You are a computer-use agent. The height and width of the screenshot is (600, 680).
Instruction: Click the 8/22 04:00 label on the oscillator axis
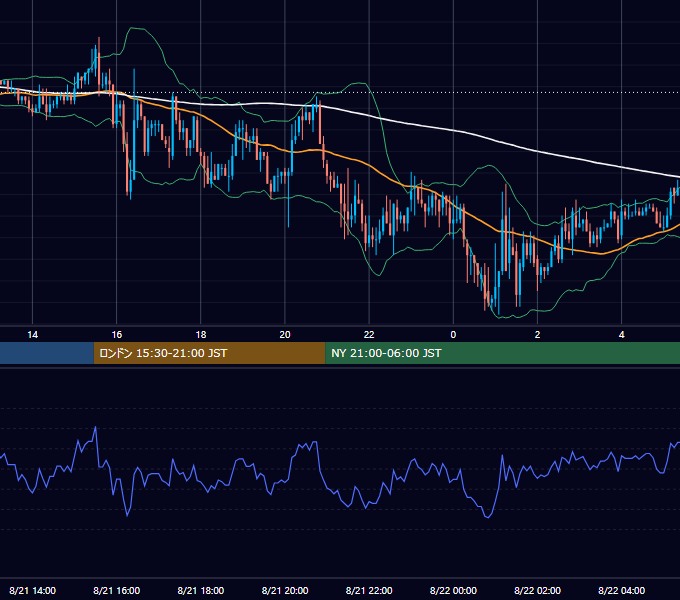(621, 591)
